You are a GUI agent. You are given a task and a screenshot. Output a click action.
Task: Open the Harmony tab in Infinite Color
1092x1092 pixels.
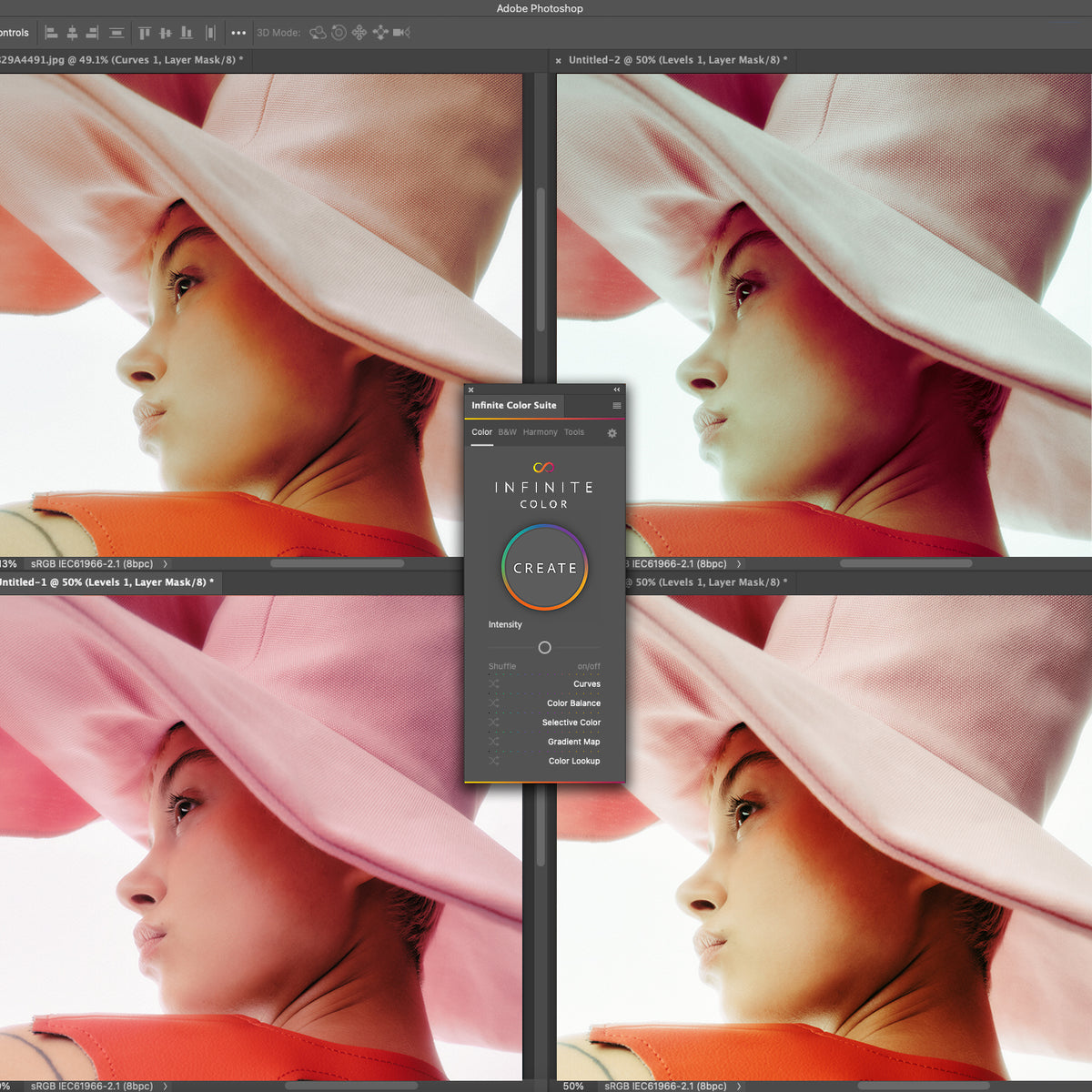(541, 432)
